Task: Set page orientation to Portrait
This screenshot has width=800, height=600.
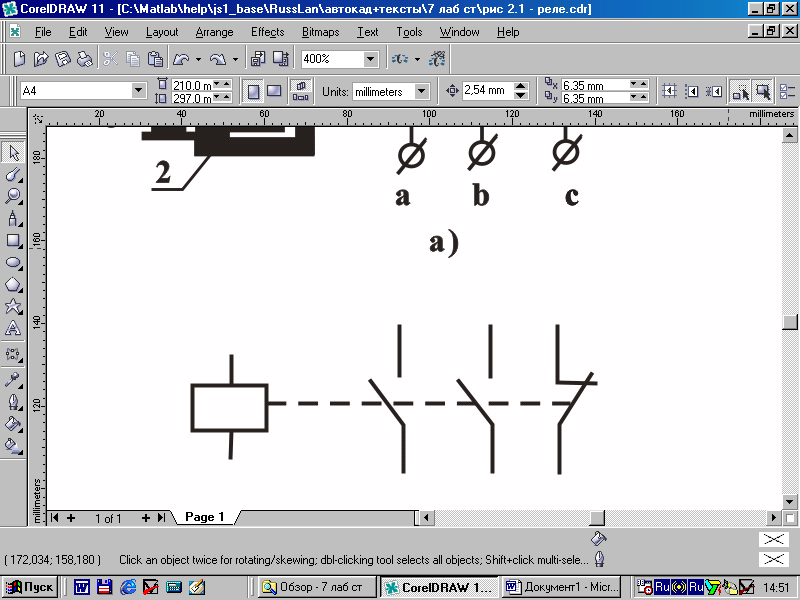Action: click(253, 91)
